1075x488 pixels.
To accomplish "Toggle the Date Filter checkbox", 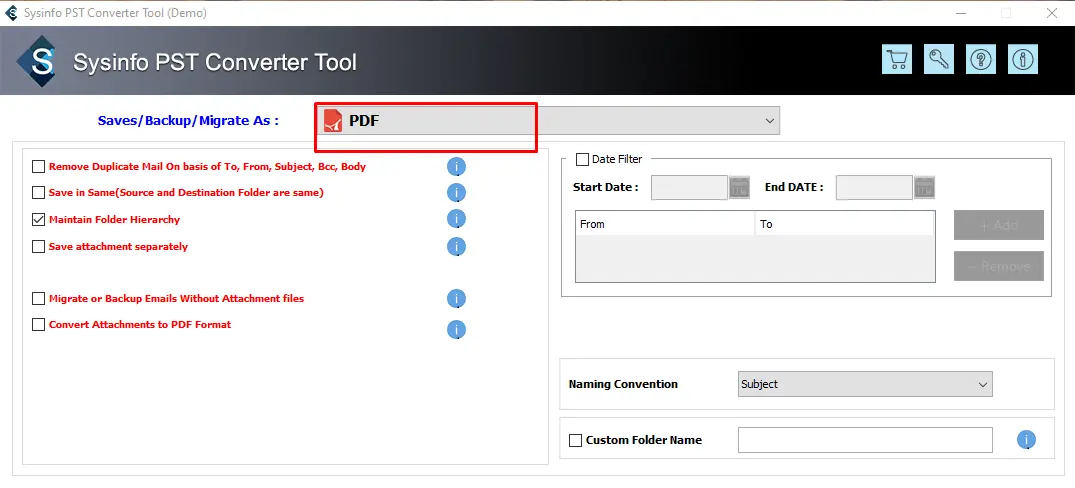I will 582,159.
